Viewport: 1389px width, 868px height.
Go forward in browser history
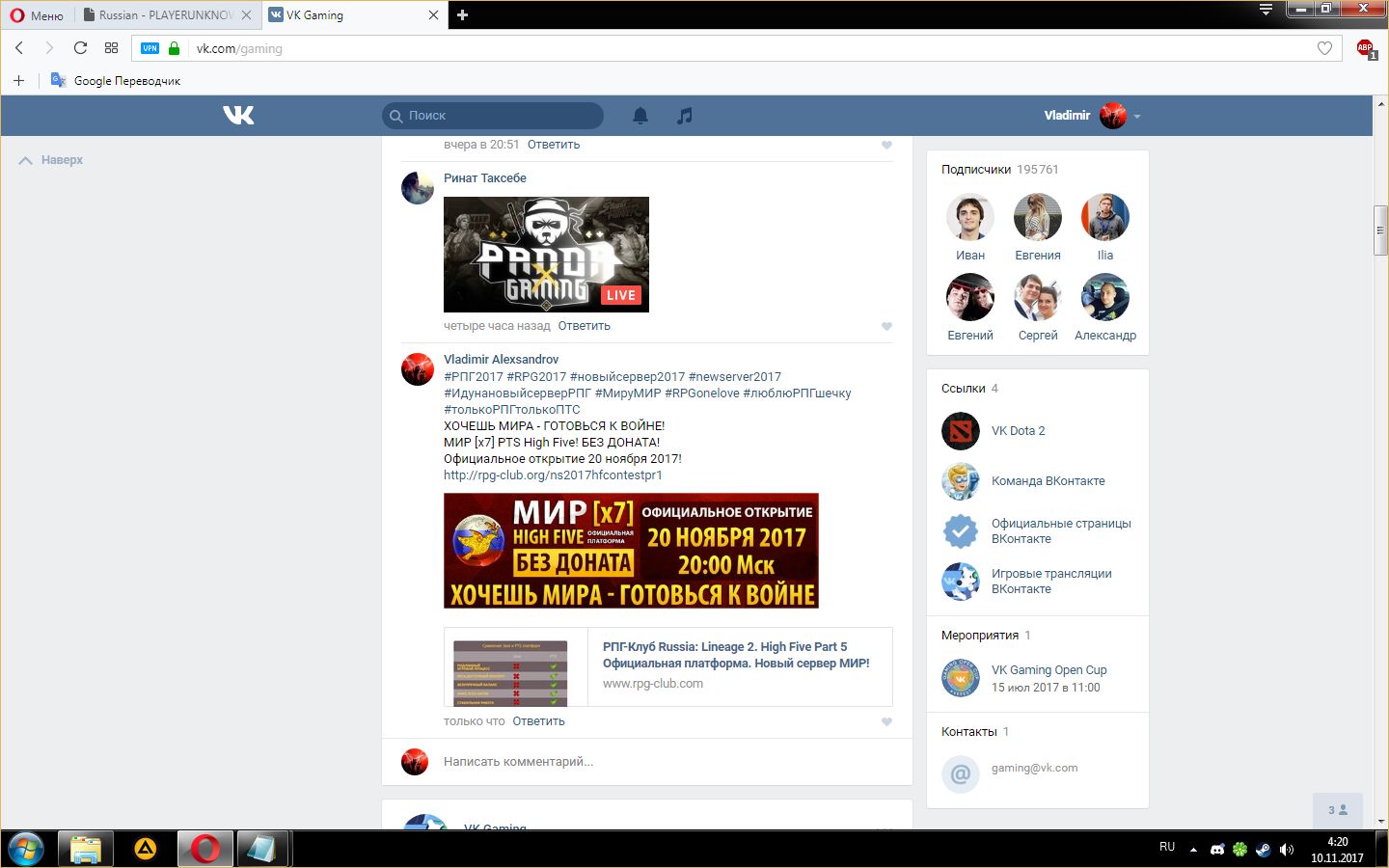[x=49, y=48]
